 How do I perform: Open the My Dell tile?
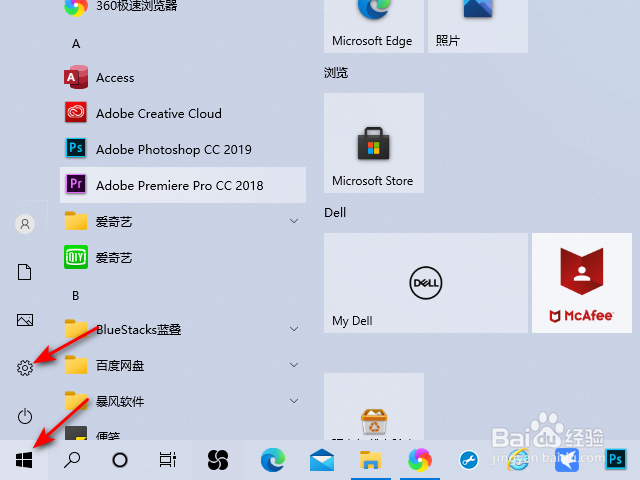426,283
